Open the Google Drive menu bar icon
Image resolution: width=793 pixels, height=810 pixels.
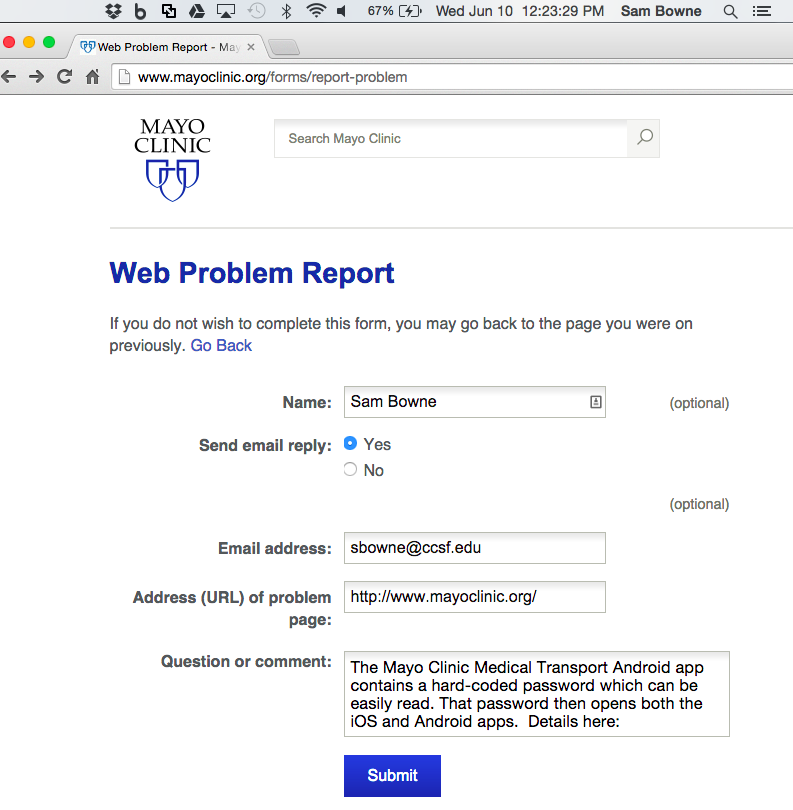tap(196, 11)
